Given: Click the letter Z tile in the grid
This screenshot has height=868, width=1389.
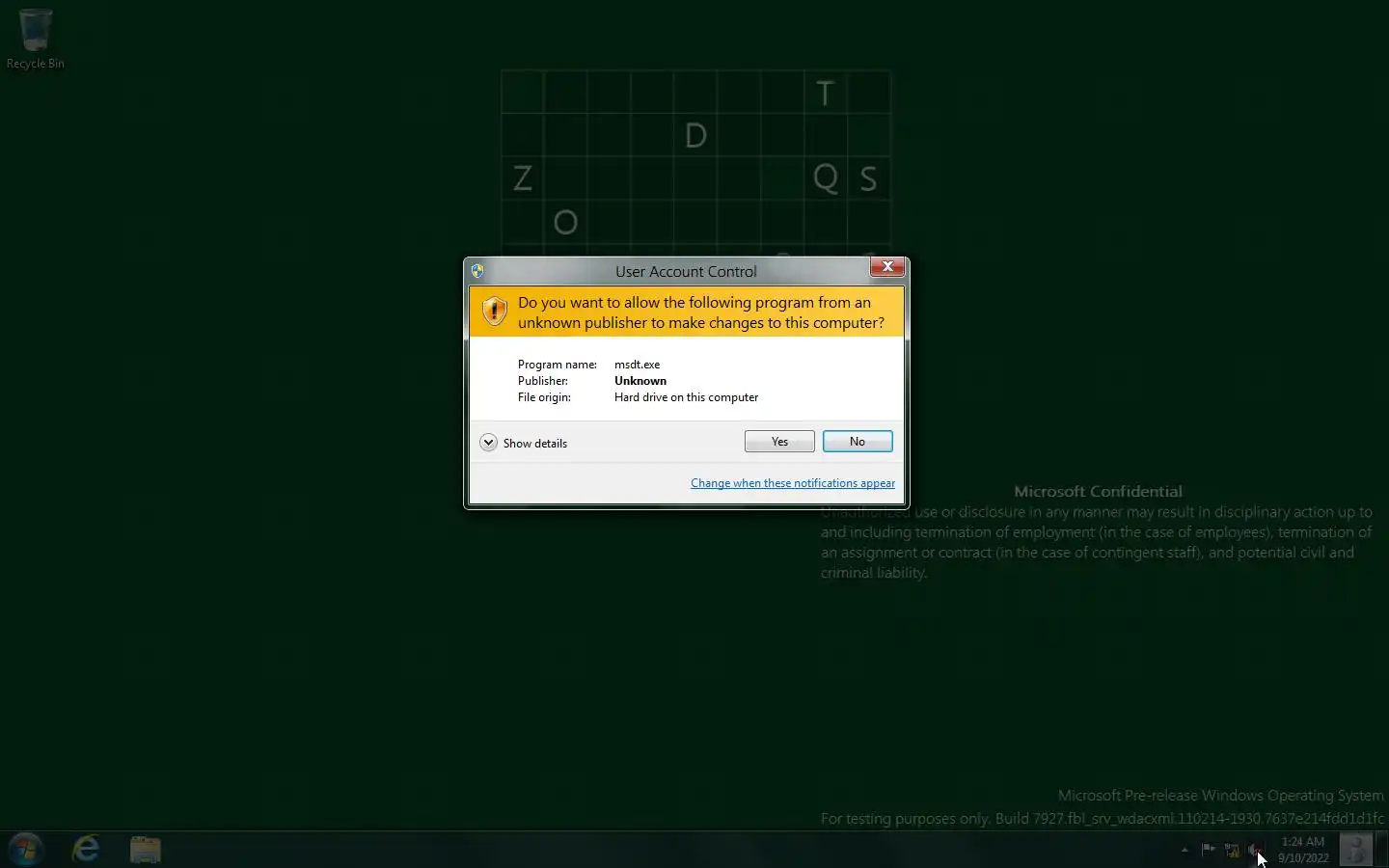Looking at the screenshot, I should click(x=523, y=178).
